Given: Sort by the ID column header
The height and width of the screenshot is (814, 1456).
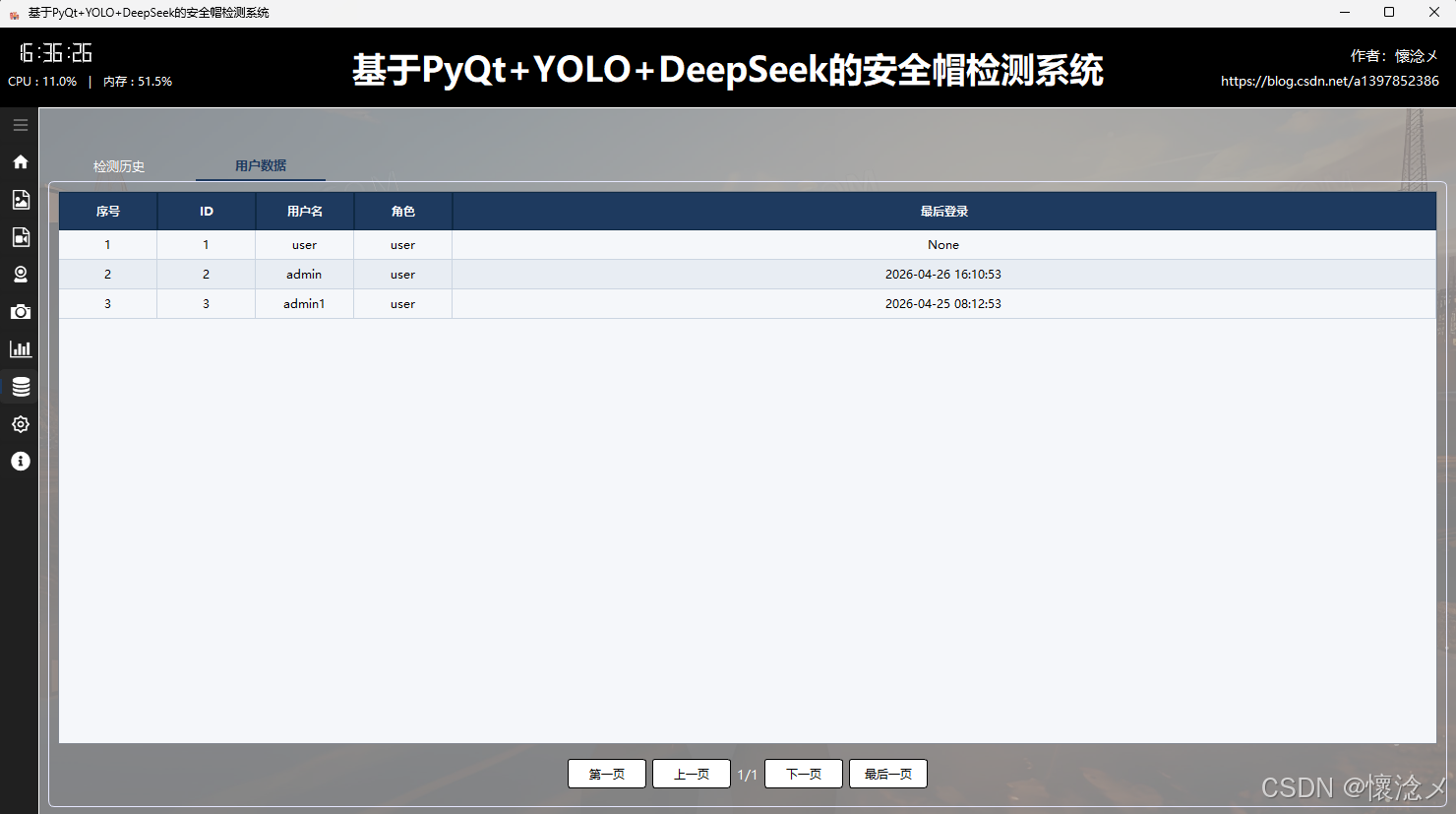Looking at the screenshot, I should (x=207, y=212).
